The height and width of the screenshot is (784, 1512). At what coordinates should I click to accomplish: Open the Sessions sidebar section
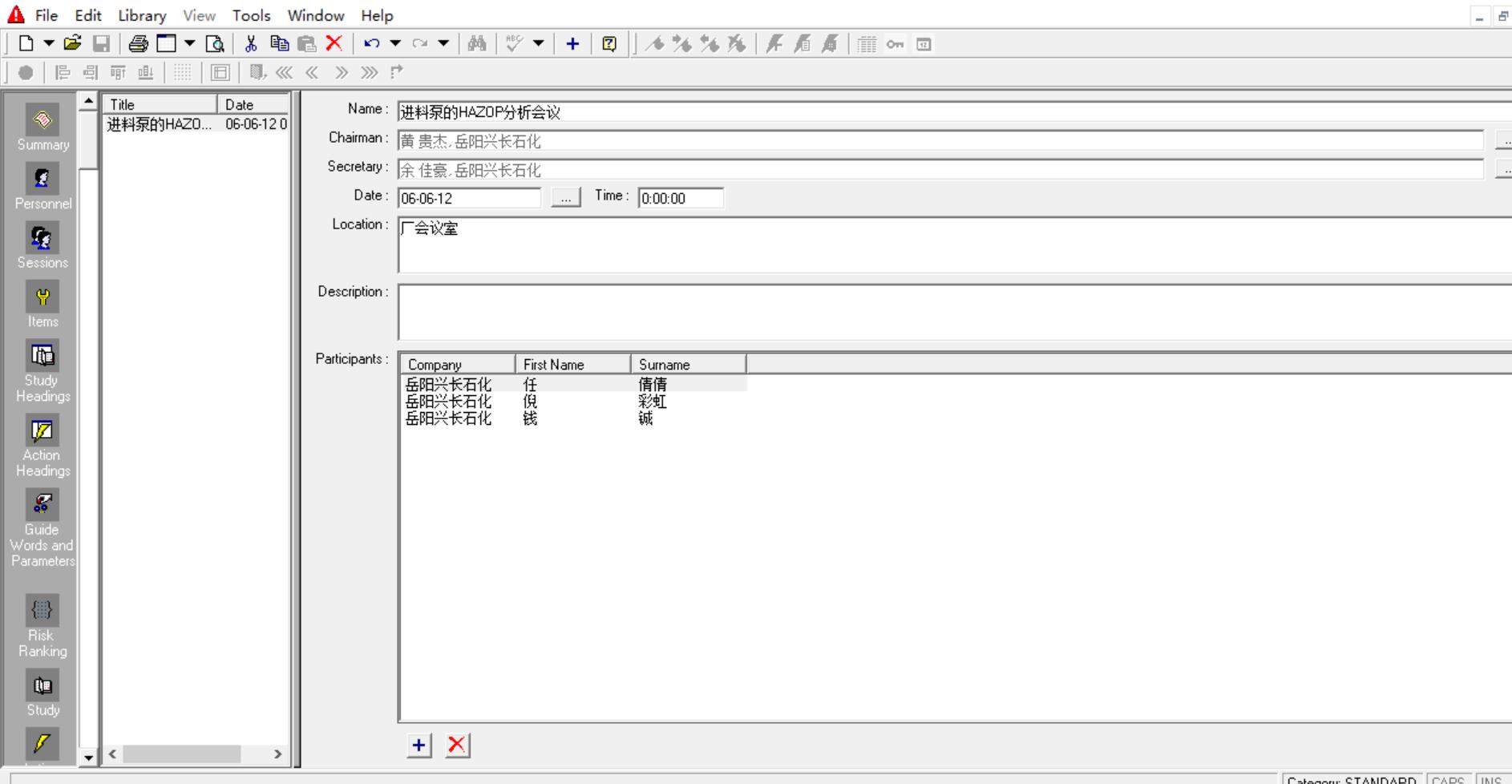click(x=42, y=246)
